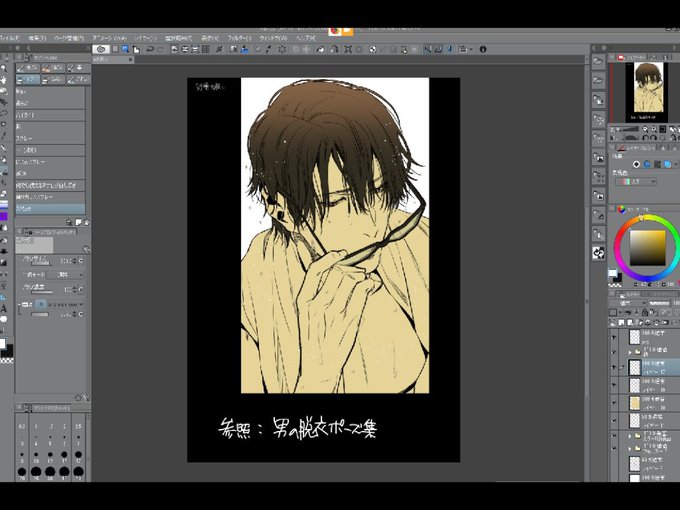
Task: Click the brush size slider in tool property
Action: [x=40, y=264]
